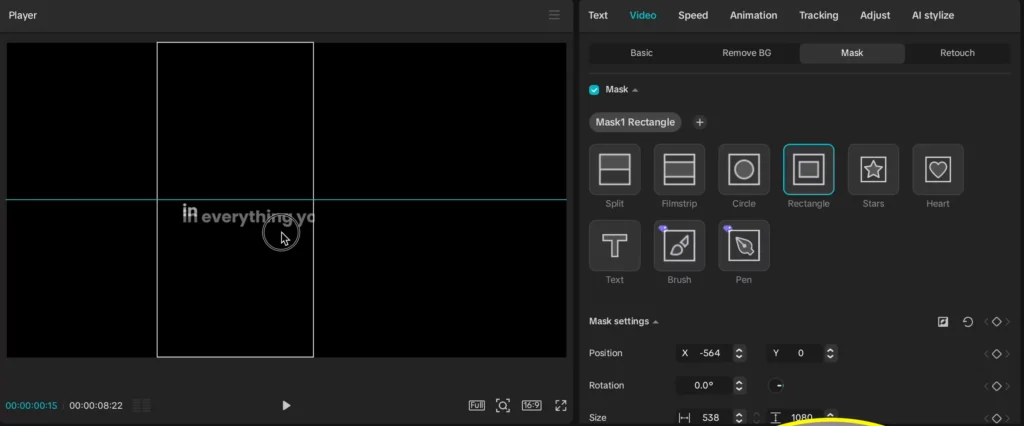
Task: Click the Size width input field
Action: [x=705, y=418]
